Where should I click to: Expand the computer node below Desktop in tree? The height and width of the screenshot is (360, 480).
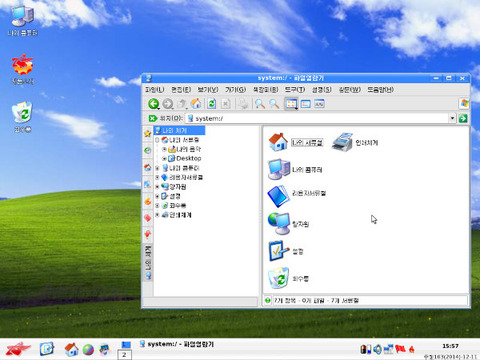(x=157, y=168)
